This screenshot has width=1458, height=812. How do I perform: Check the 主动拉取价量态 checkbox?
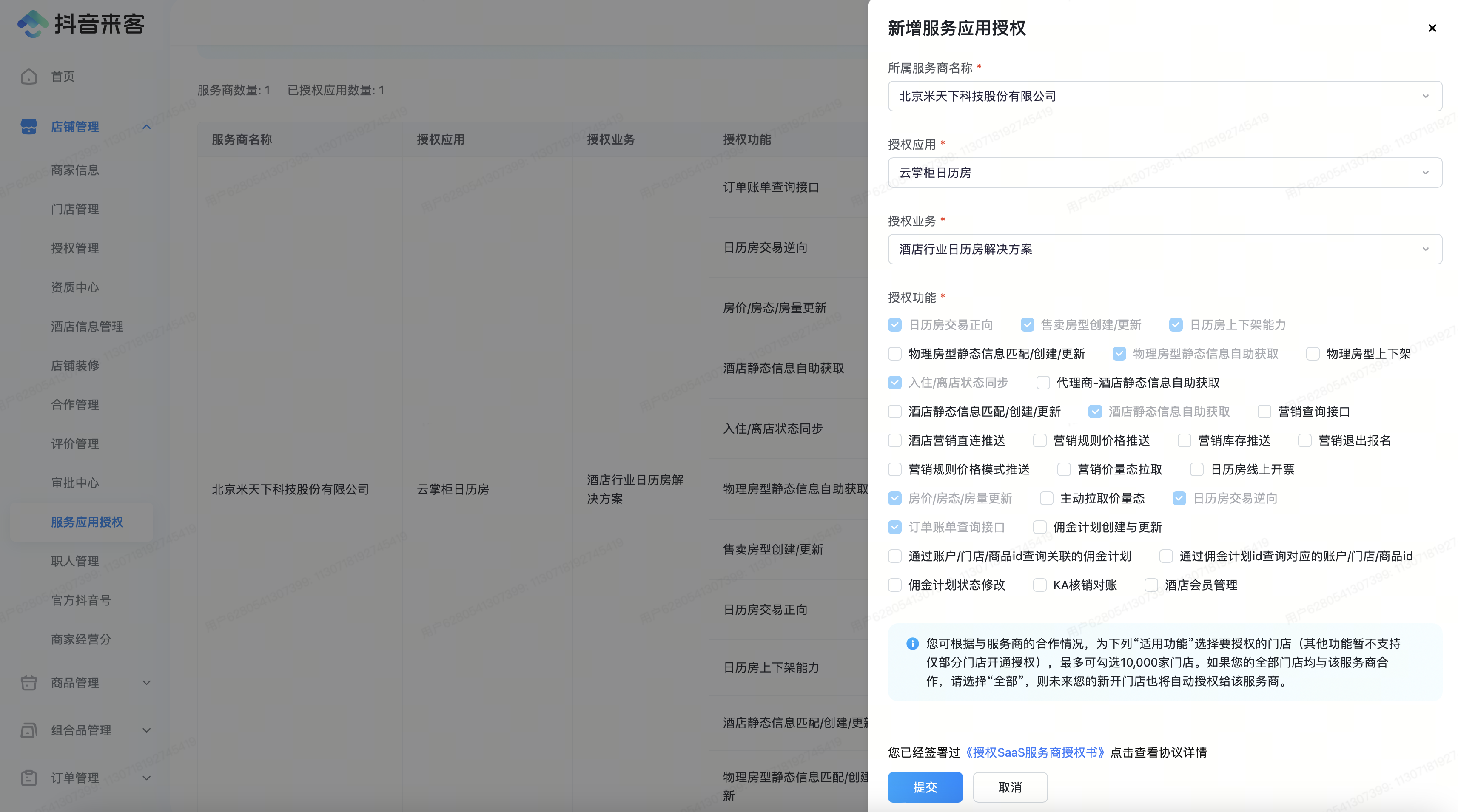pos(1047,498)
